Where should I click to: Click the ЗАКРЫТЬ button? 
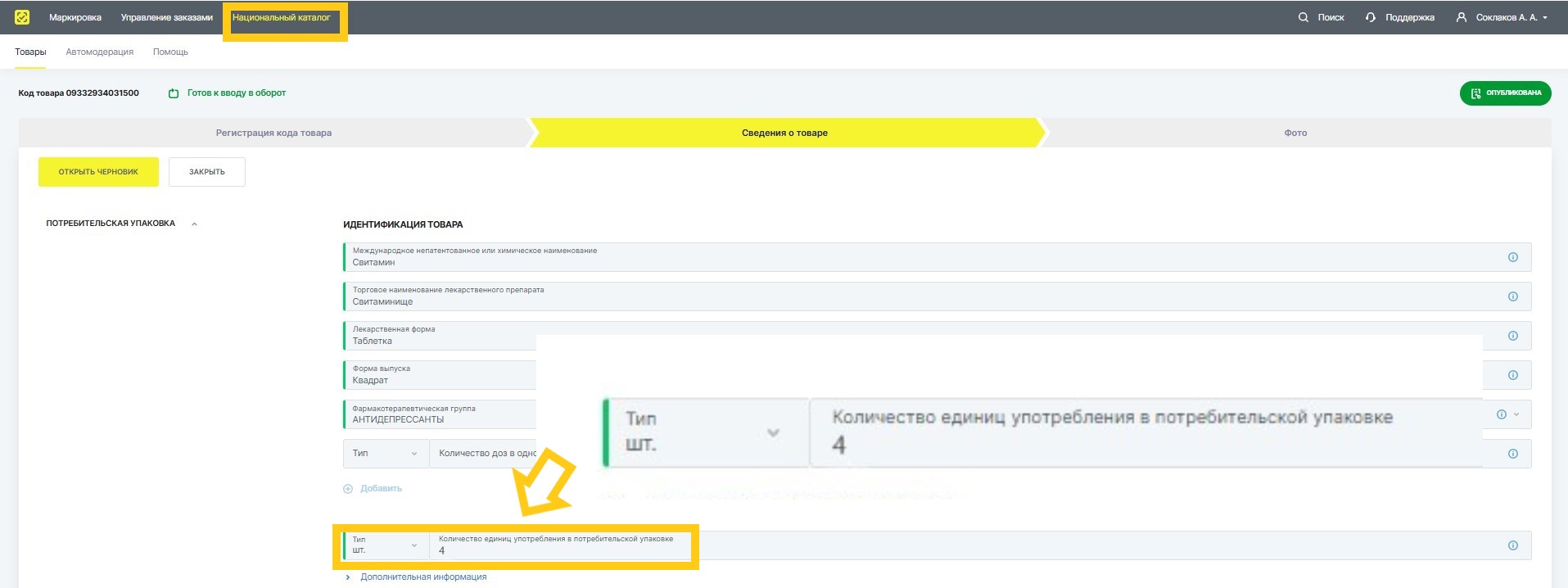point(207,172)
